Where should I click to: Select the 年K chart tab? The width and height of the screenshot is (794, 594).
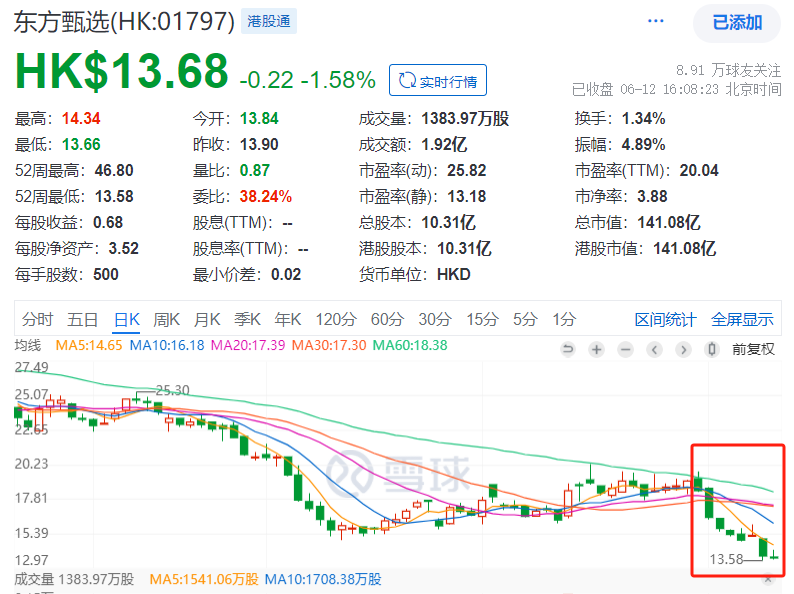coord(288,320)
